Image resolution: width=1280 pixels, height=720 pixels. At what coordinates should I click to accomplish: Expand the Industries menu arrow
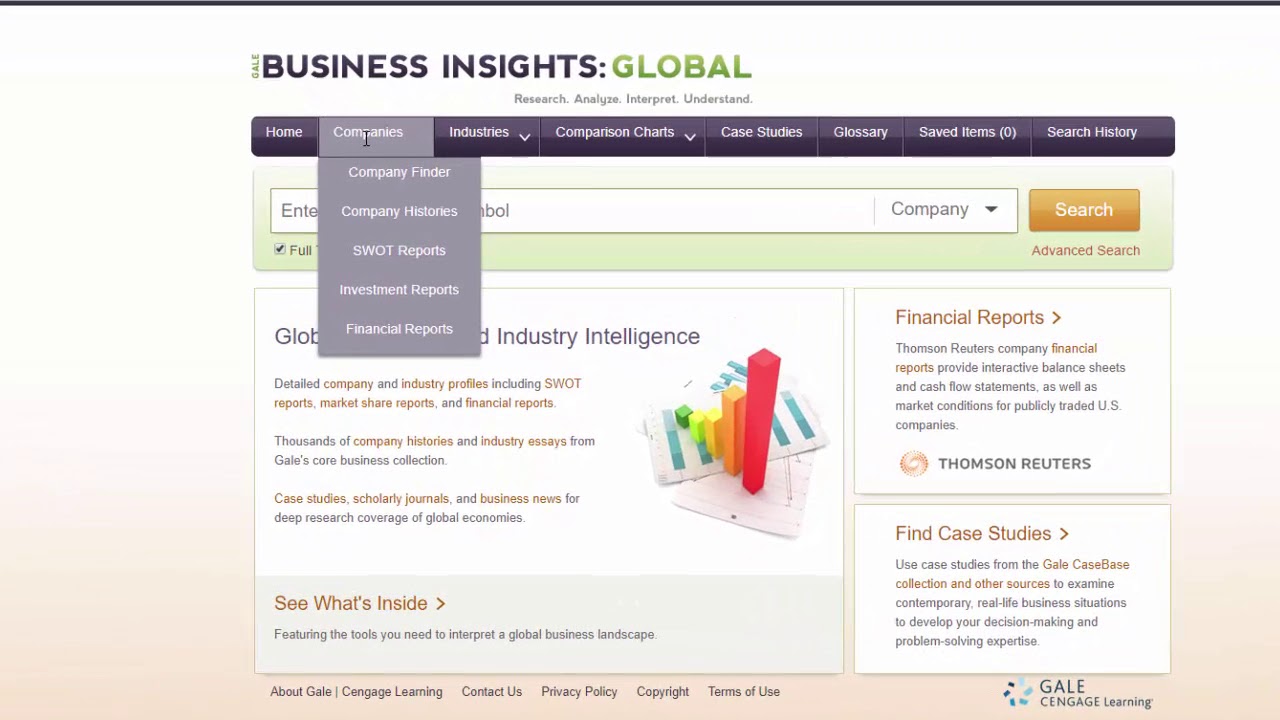pos(524,137)
